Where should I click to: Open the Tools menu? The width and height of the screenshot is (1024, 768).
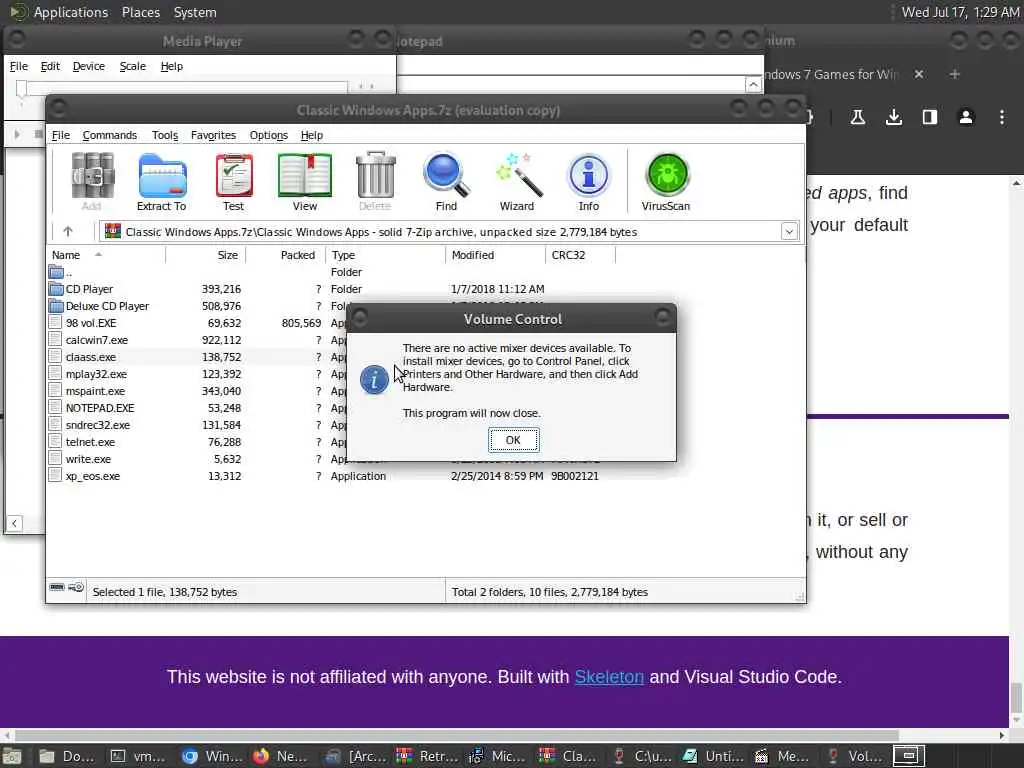pos(165,135)
